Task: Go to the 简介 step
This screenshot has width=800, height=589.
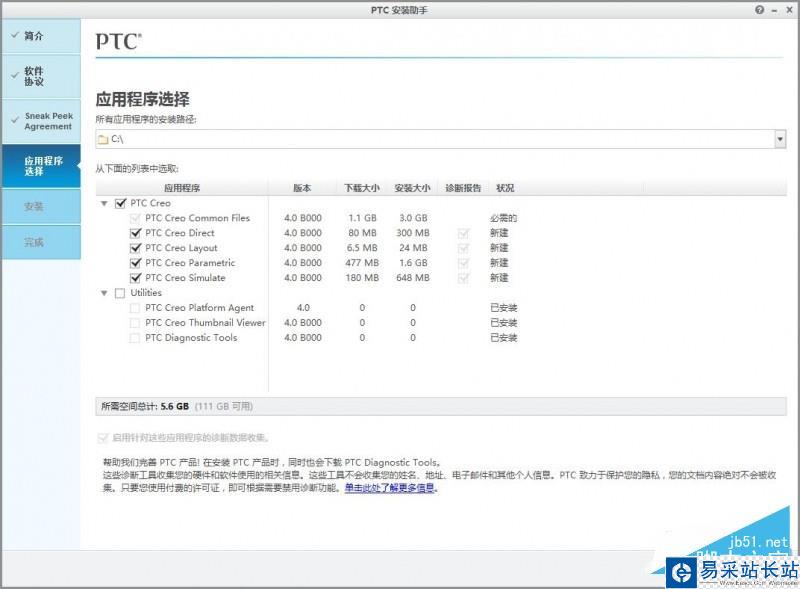Action: point(41,36)
